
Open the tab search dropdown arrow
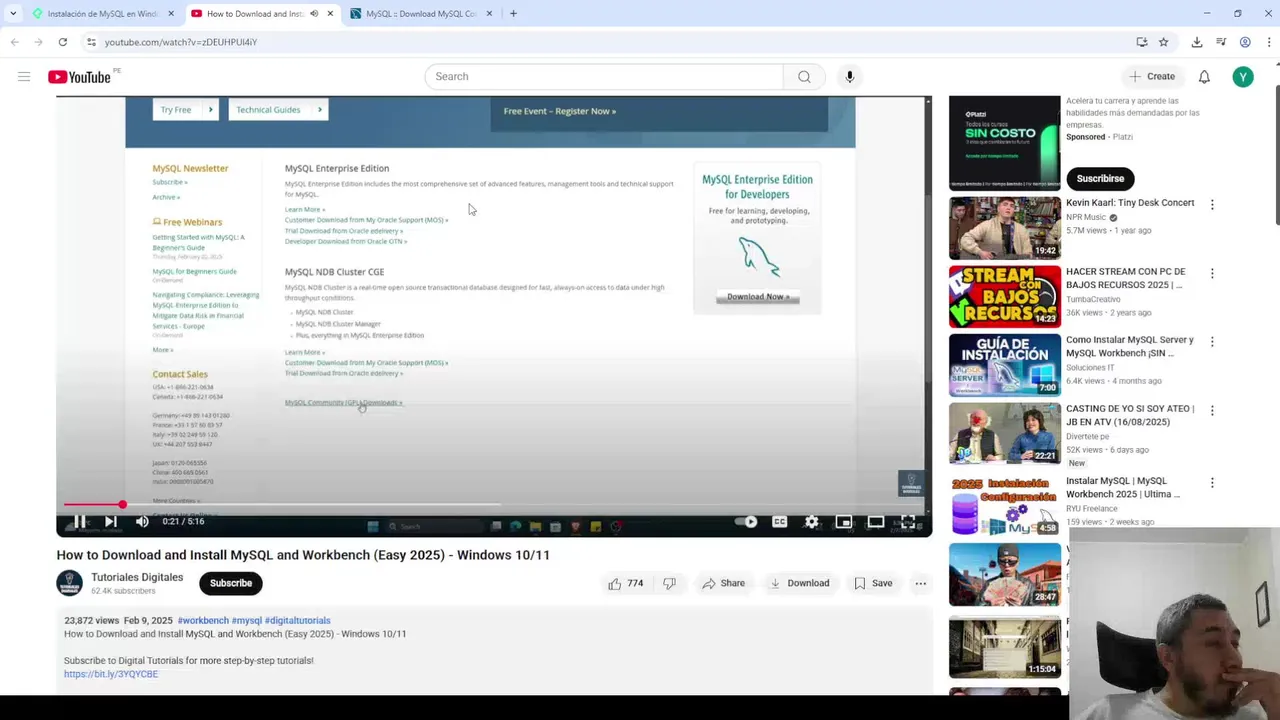tap(13, 14)
